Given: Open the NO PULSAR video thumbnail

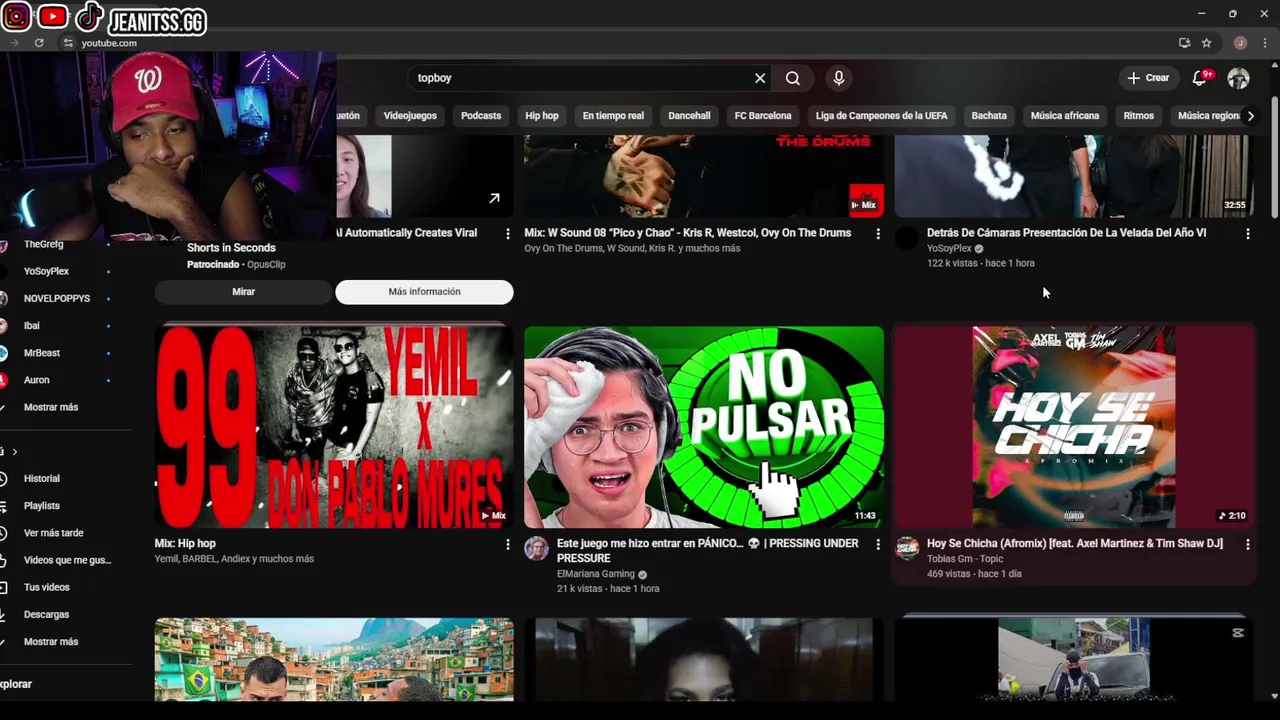Looking at the screenshot, I should point(704,427).
